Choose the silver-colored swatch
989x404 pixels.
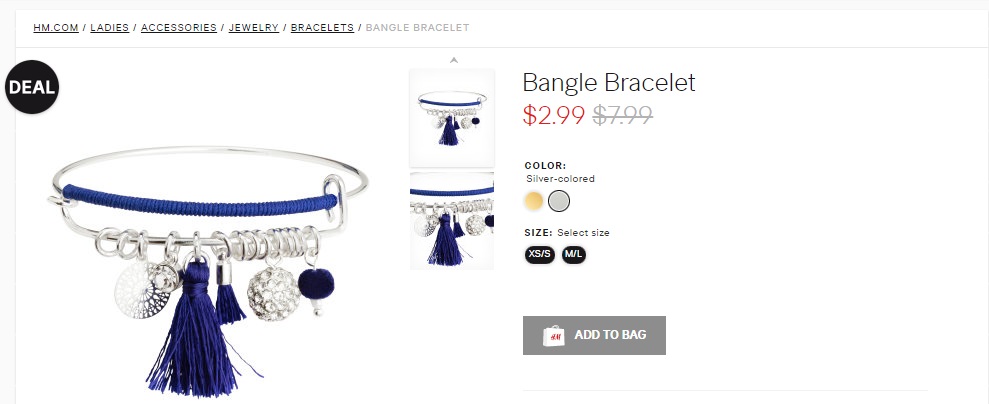[559, 201]
